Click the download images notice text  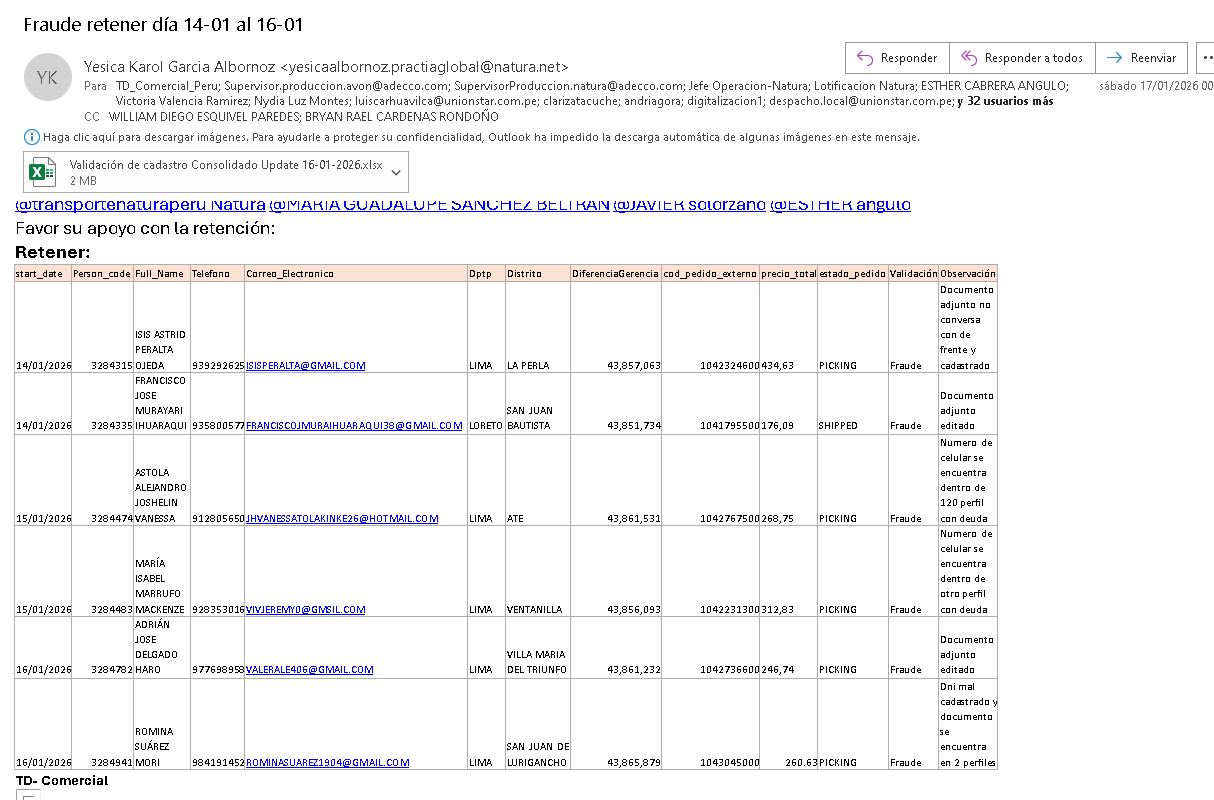click(x=480, y=137)
